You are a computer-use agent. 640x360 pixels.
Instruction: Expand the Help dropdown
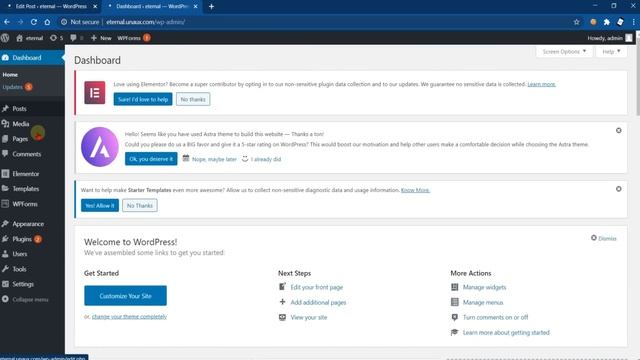[611, 51]
